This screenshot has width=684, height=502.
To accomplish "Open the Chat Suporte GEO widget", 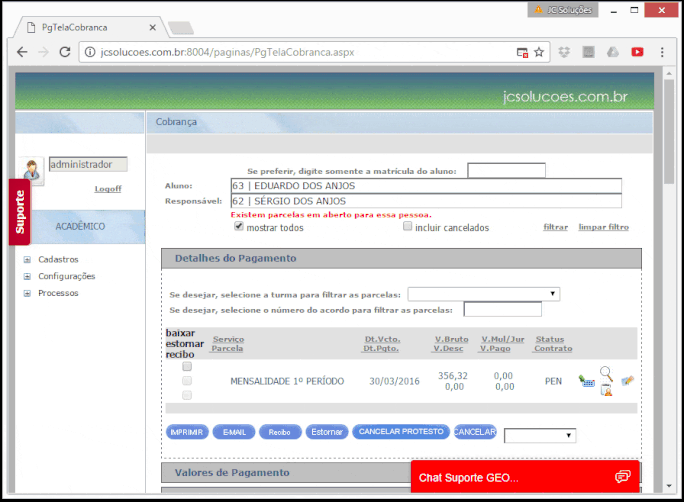I will [x=525, y=477].
